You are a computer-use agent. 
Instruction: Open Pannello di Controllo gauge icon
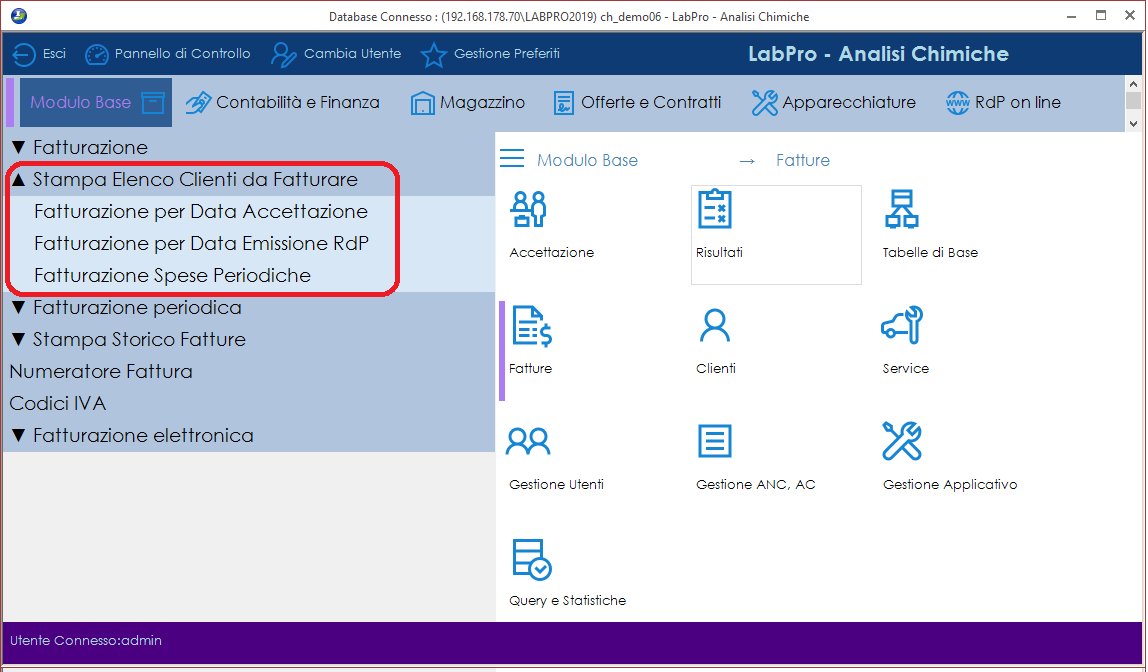(97, 54)
